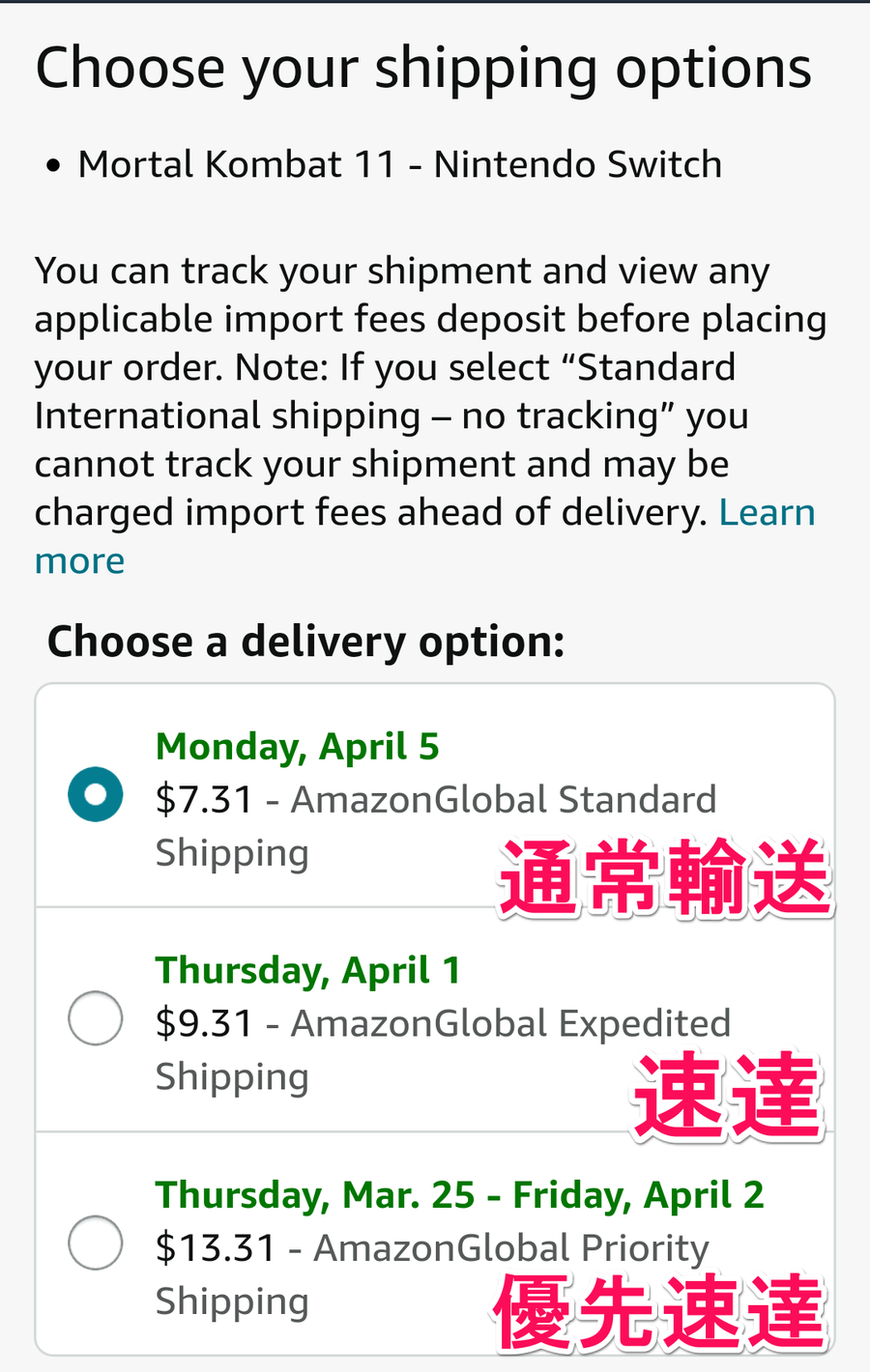The image size is (870, 1372).
Task: Click the AmazonGlobal Expedited Shipping label text
Action: tap(443, 1050)
